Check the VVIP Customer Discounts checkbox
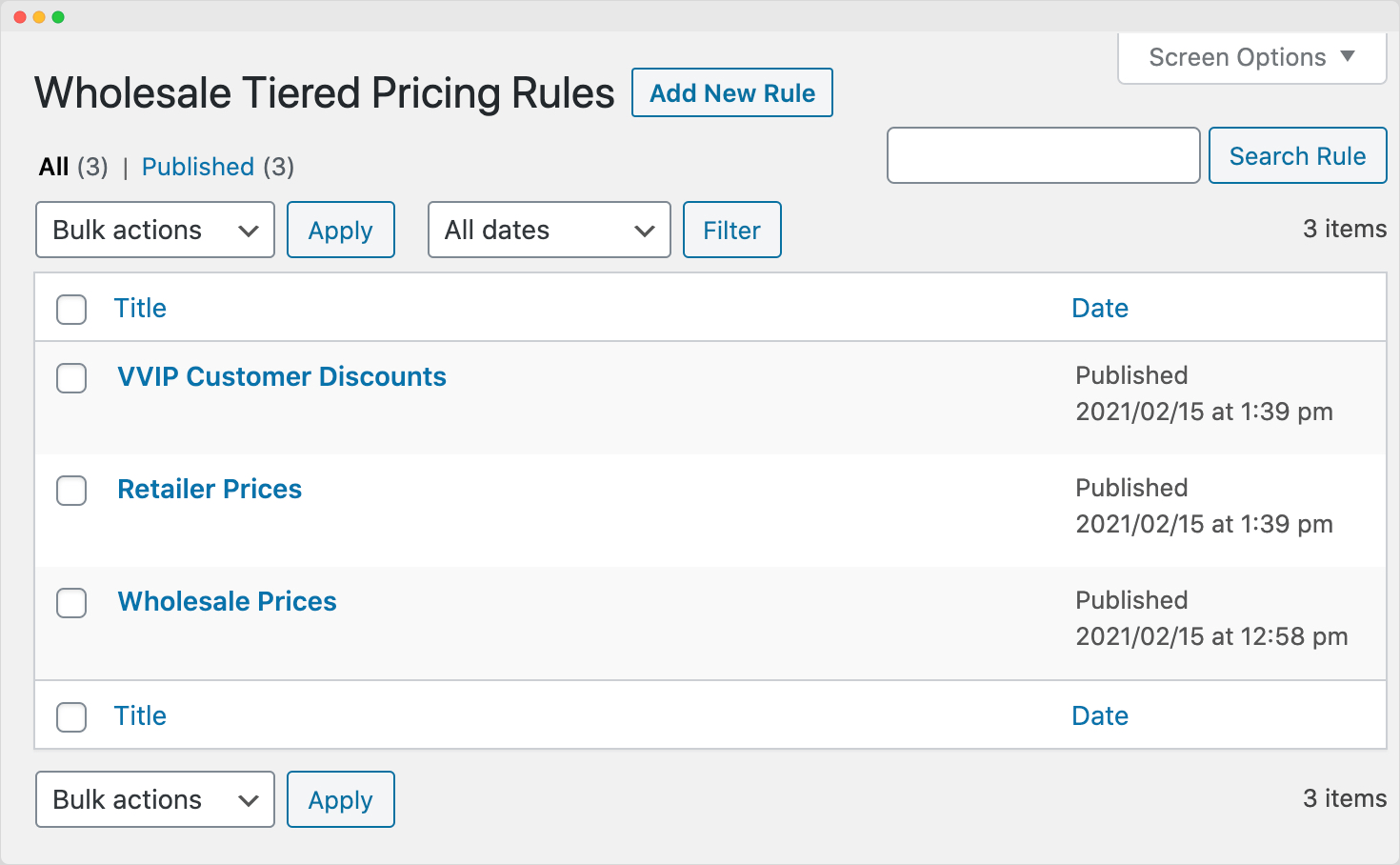Viewport: 1400px width, 865px height. (x=71, y=378)
